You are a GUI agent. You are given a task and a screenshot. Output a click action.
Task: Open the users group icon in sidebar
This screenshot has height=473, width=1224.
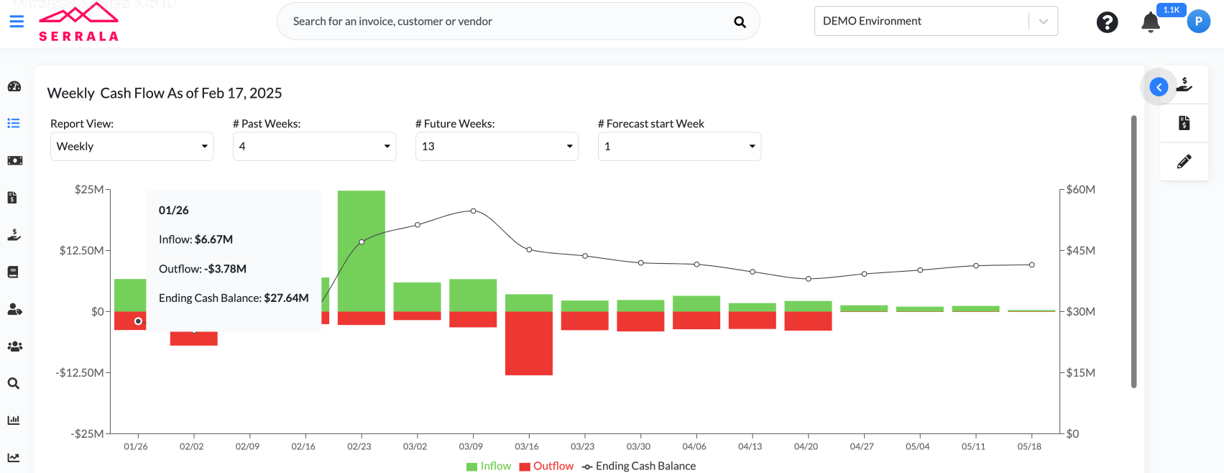(14, 346)
